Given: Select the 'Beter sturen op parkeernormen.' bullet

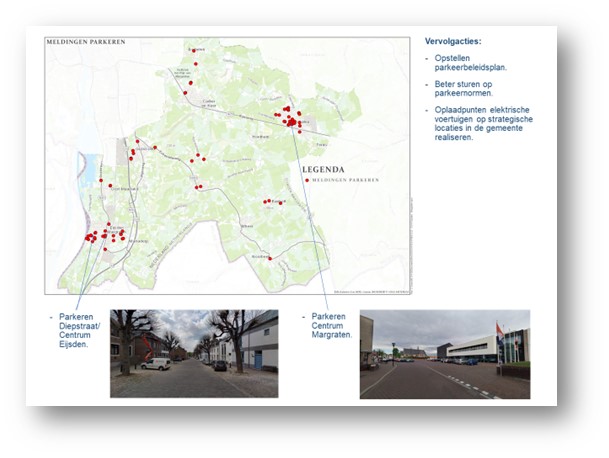Looking at the screenshot, I should (464, 89).
